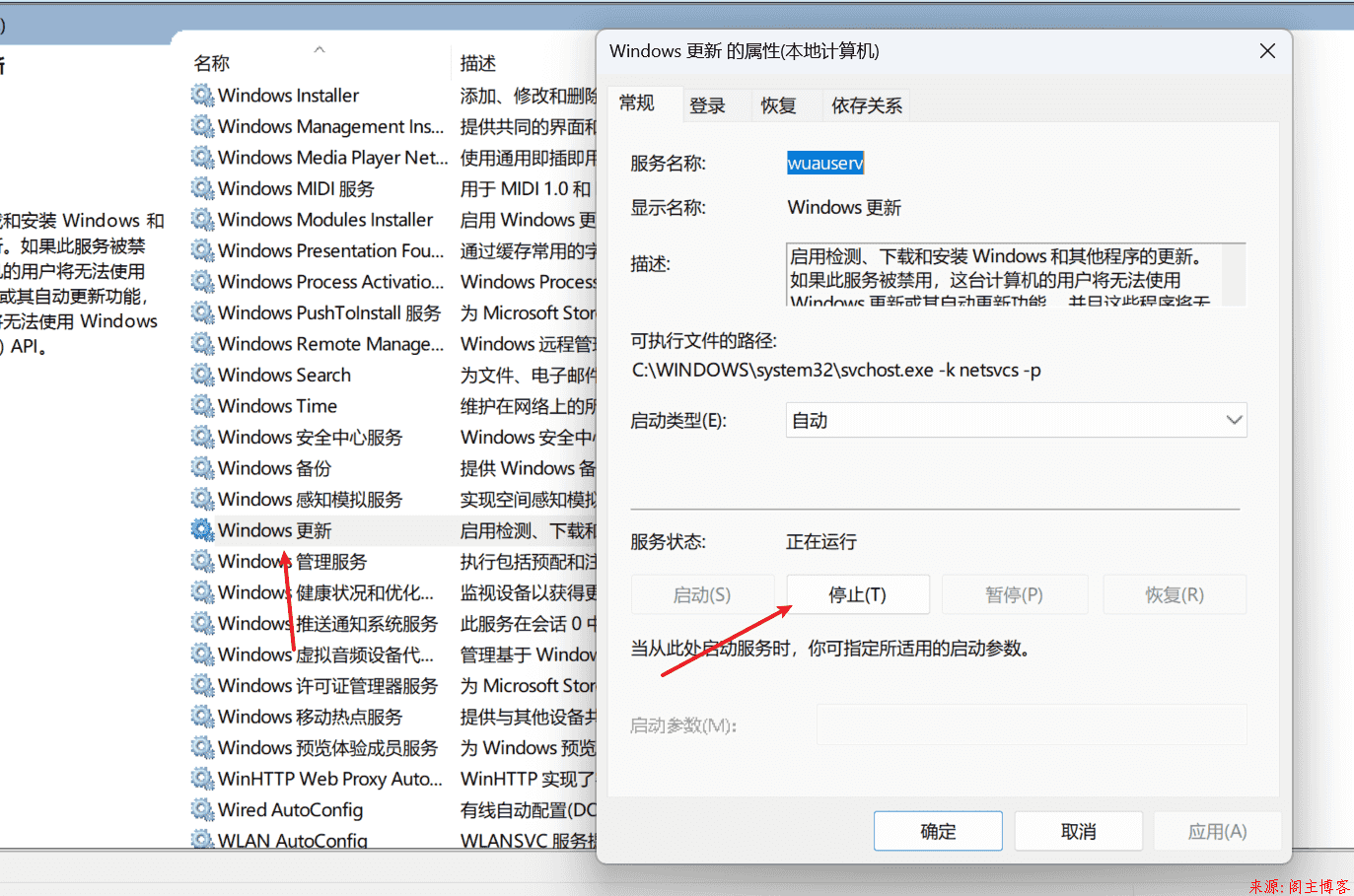
Task: Click the gear icon beside Windows Remote Manage...
Action: [202, 344]
